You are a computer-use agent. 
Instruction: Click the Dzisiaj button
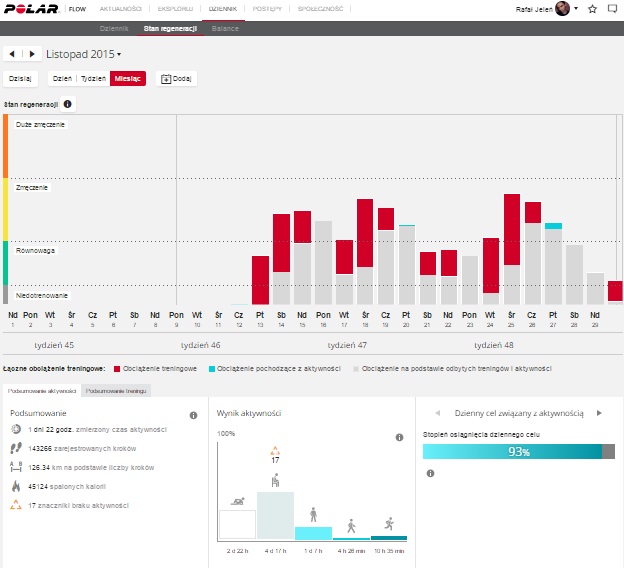click(x=20, y=78)
